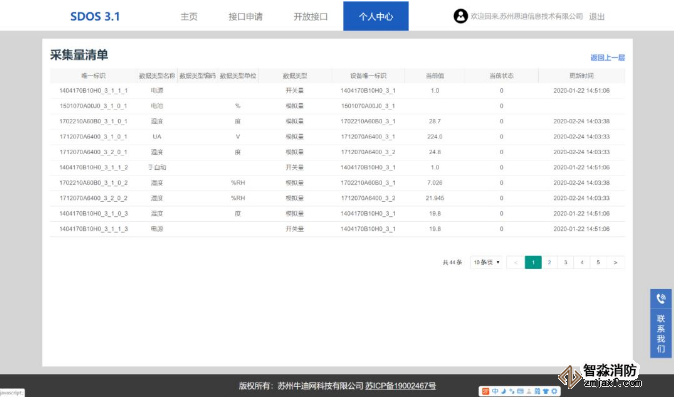Click the phone icon on contact widget
The width and height of the screenshot is (674, 398).
pyautogui.click(x=661, y=298)
